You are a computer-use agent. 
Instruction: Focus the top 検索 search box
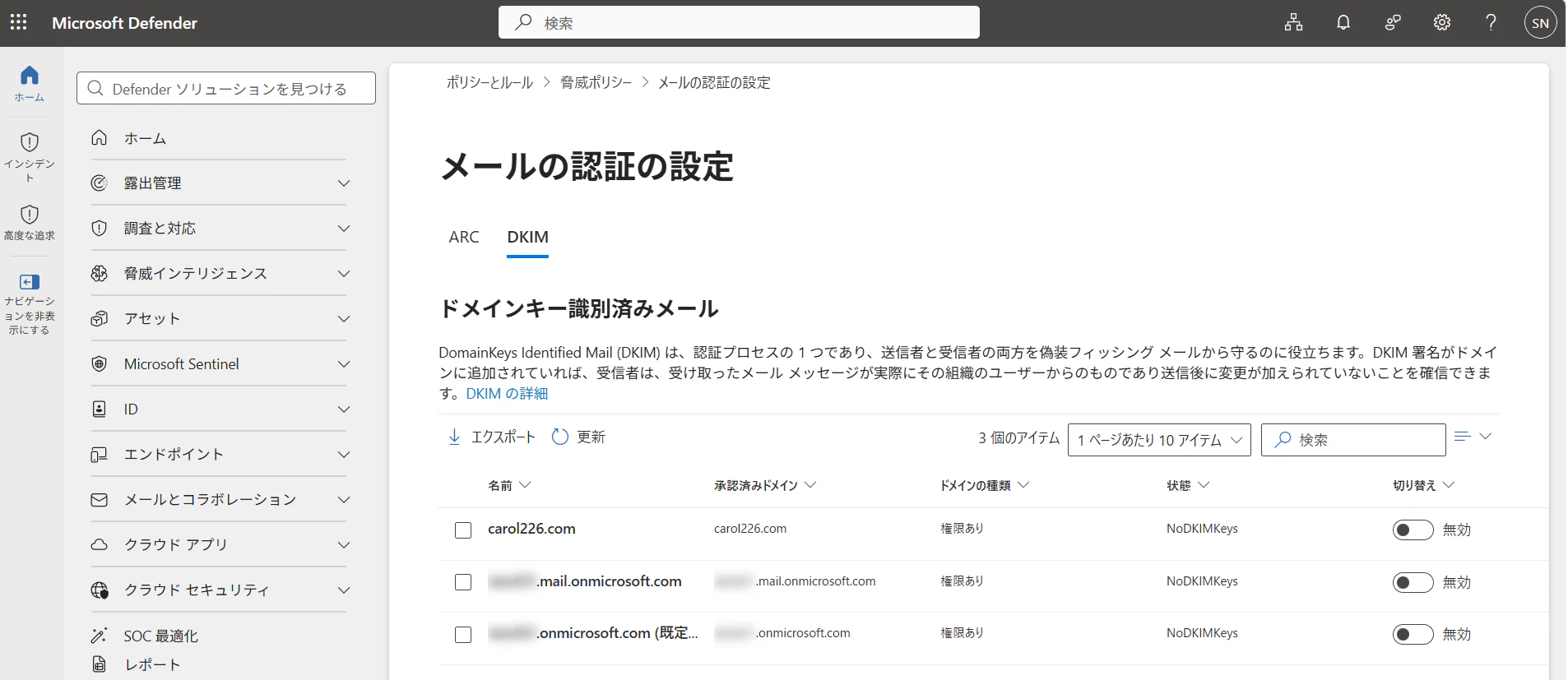click(739, 22)
